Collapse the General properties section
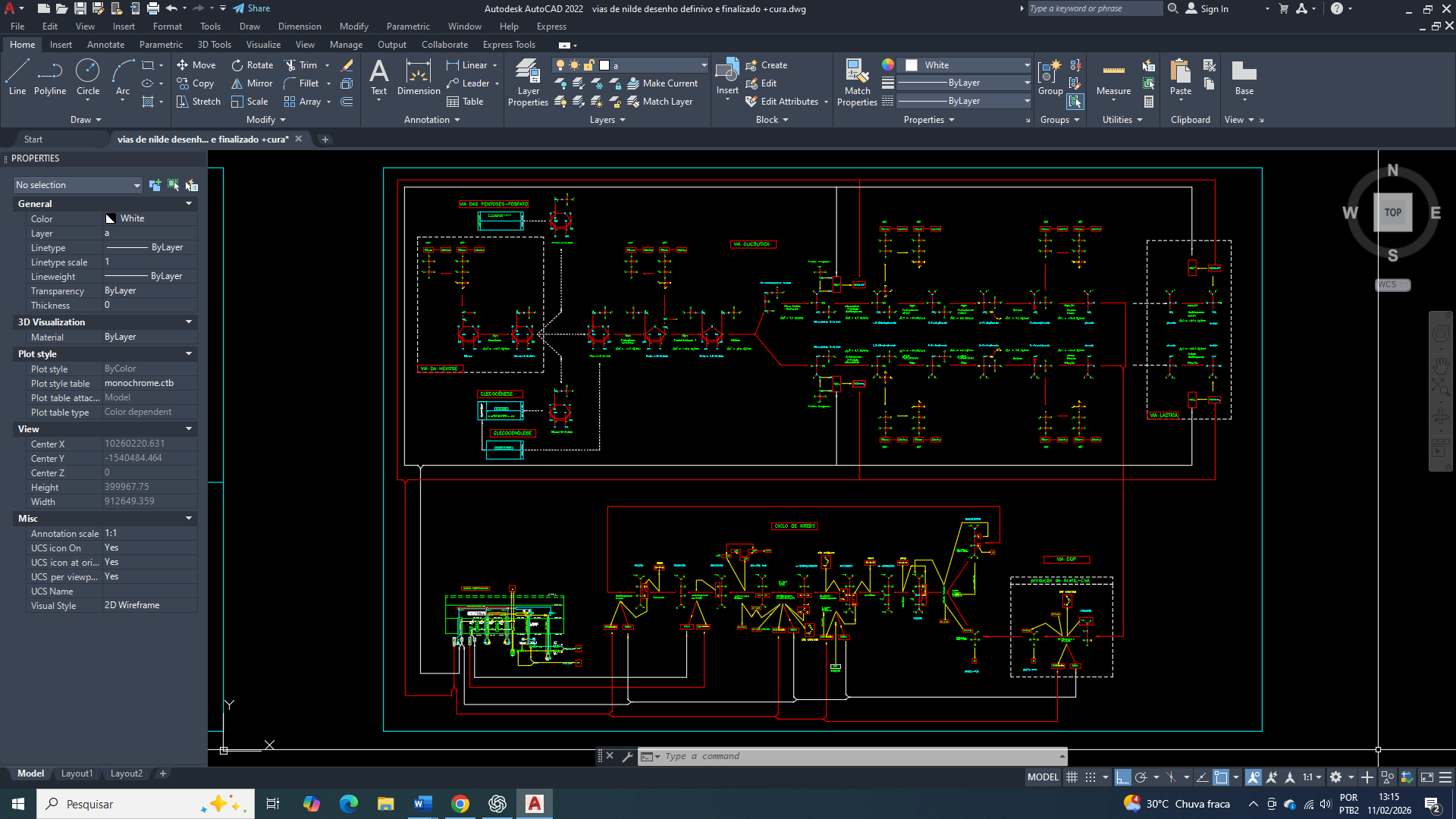 (189, 204)
